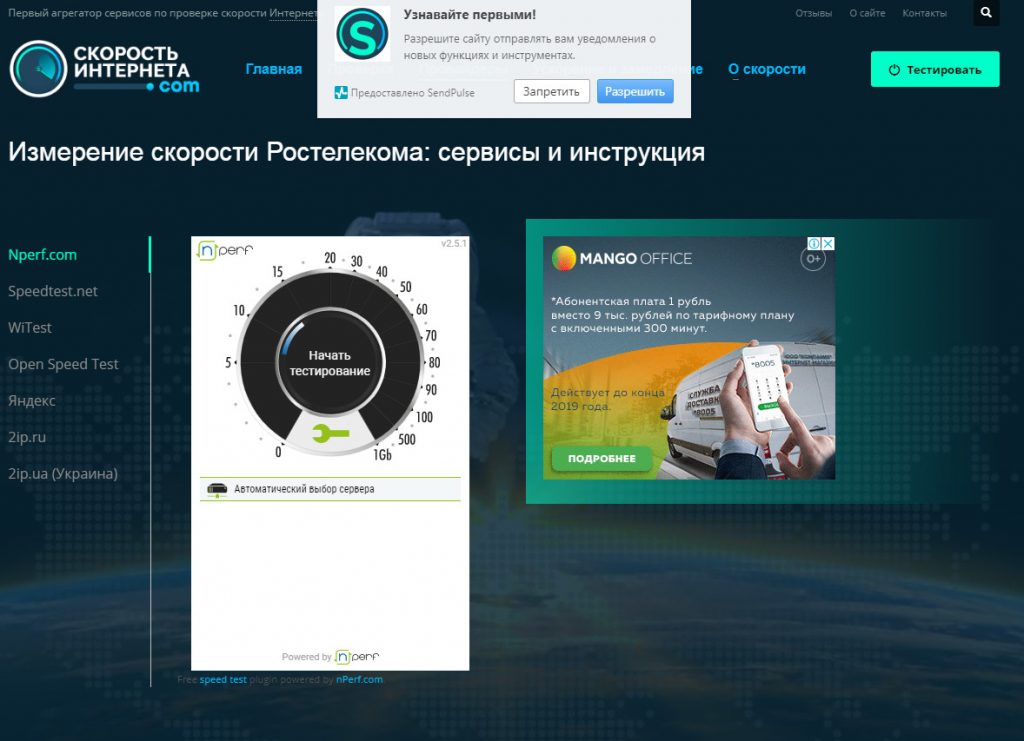Image resolution: width=1024 pixels, height=741 pixels.
Task: Select the Nperf.com tab
Action: 42,255
